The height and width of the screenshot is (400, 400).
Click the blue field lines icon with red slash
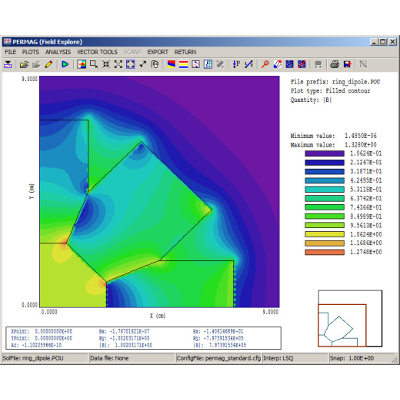(302, 64)
